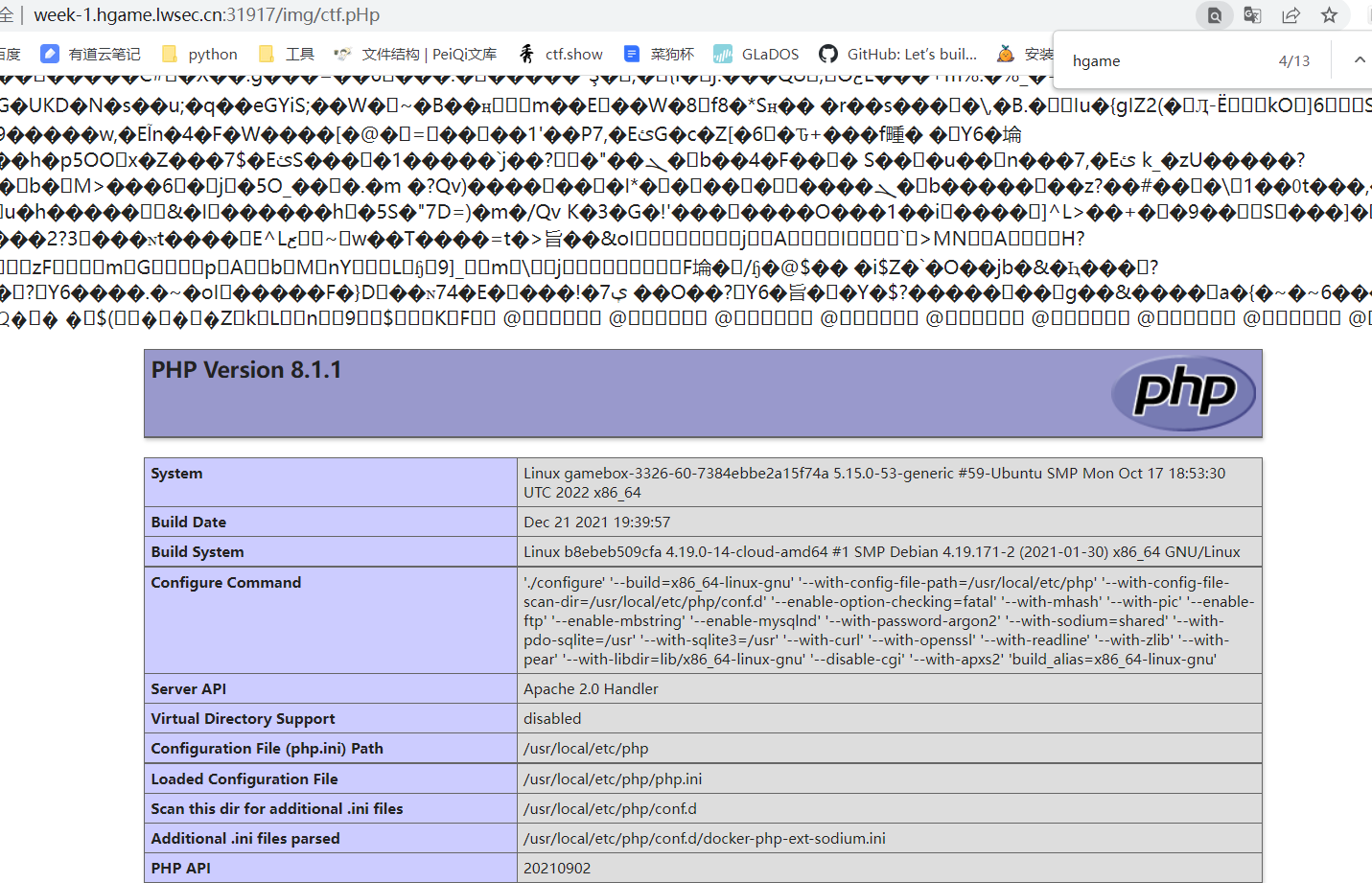Open the ctf.show bookmark

(561, 54)
